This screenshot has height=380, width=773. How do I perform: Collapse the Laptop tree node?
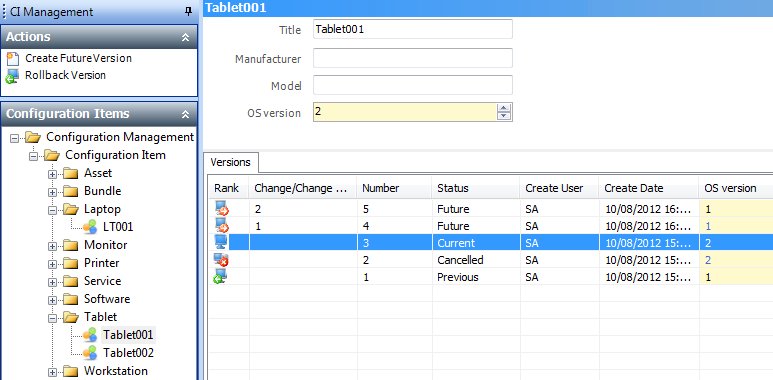click(52, 210)
